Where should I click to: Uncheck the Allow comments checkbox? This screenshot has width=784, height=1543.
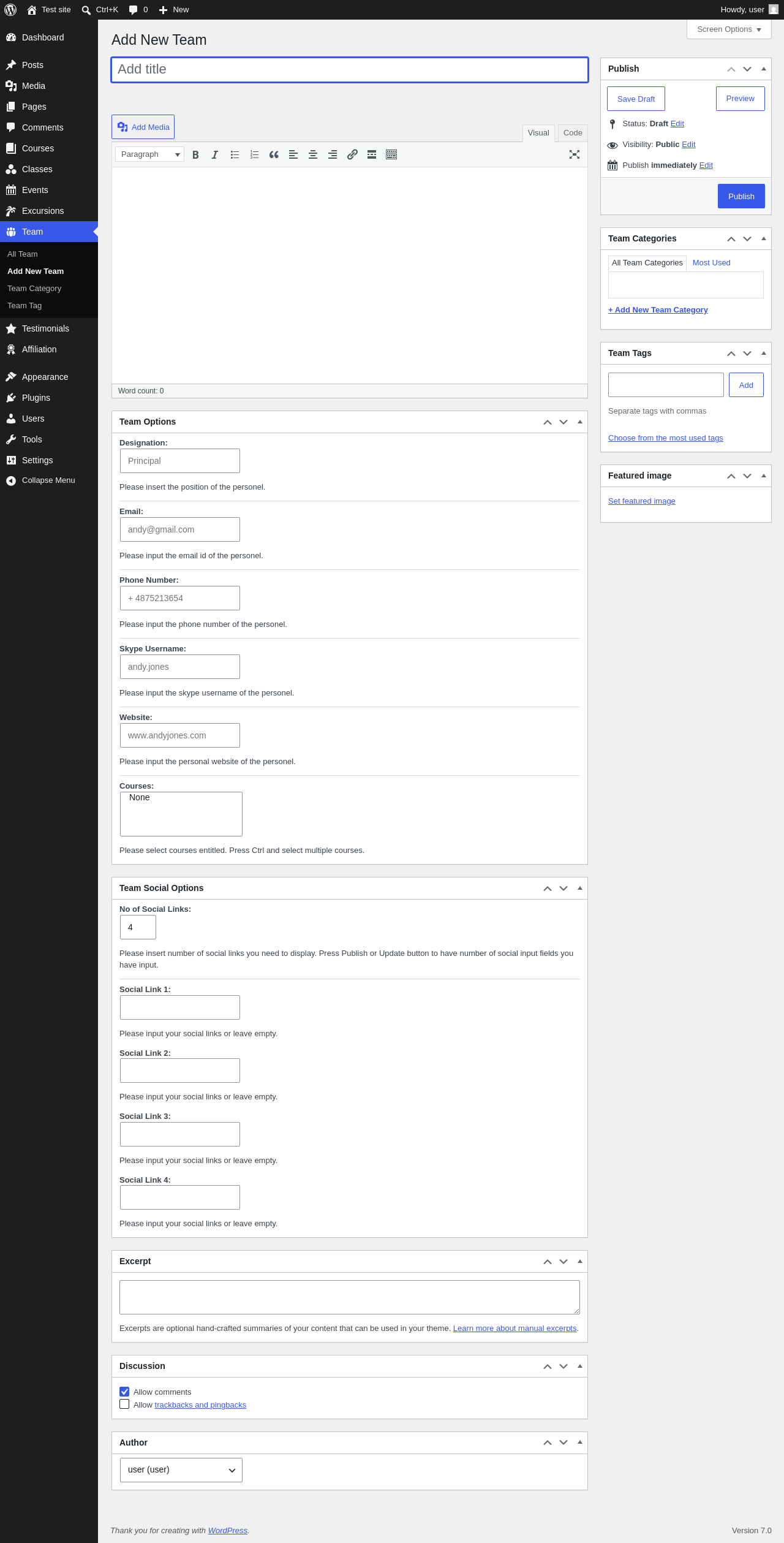pyautogui.click(x=124, y=1391)
